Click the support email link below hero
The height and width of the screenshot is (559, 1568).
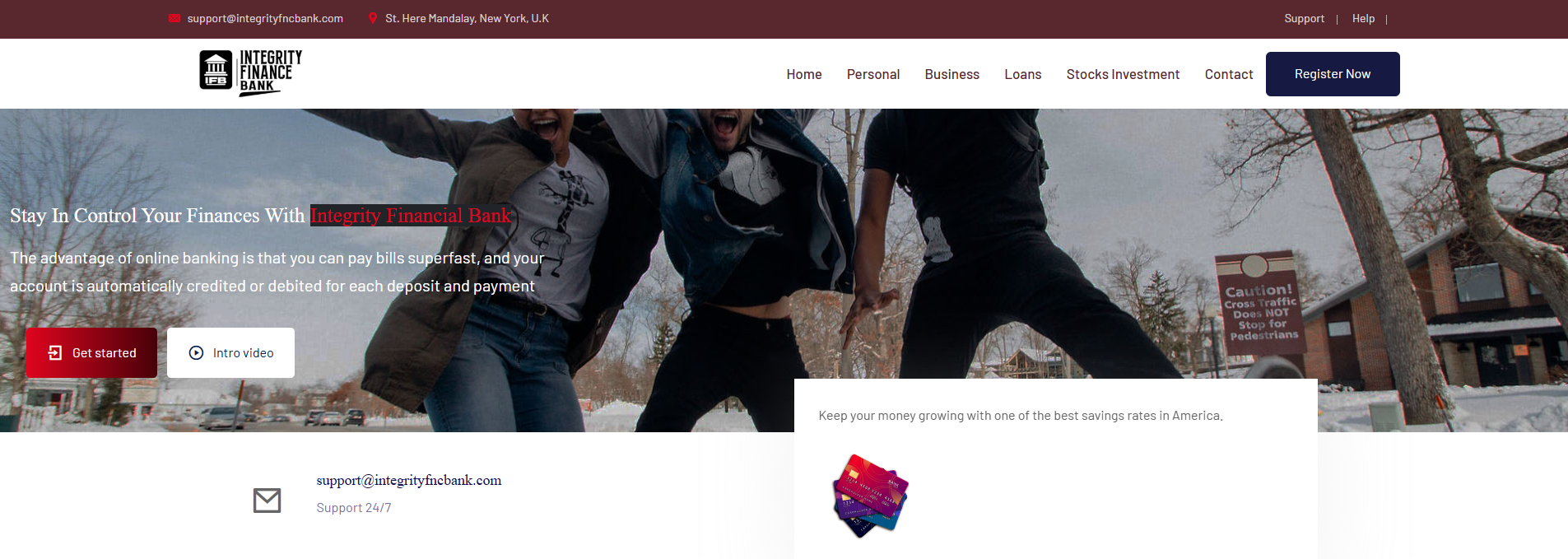tap(409, 480)
